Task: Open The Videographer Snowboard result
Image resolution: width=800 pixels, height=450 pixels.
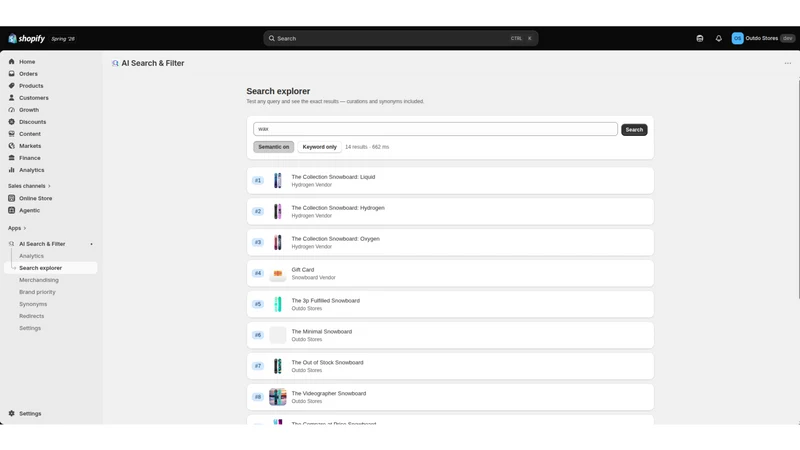Action: click(x=450, y=397)
